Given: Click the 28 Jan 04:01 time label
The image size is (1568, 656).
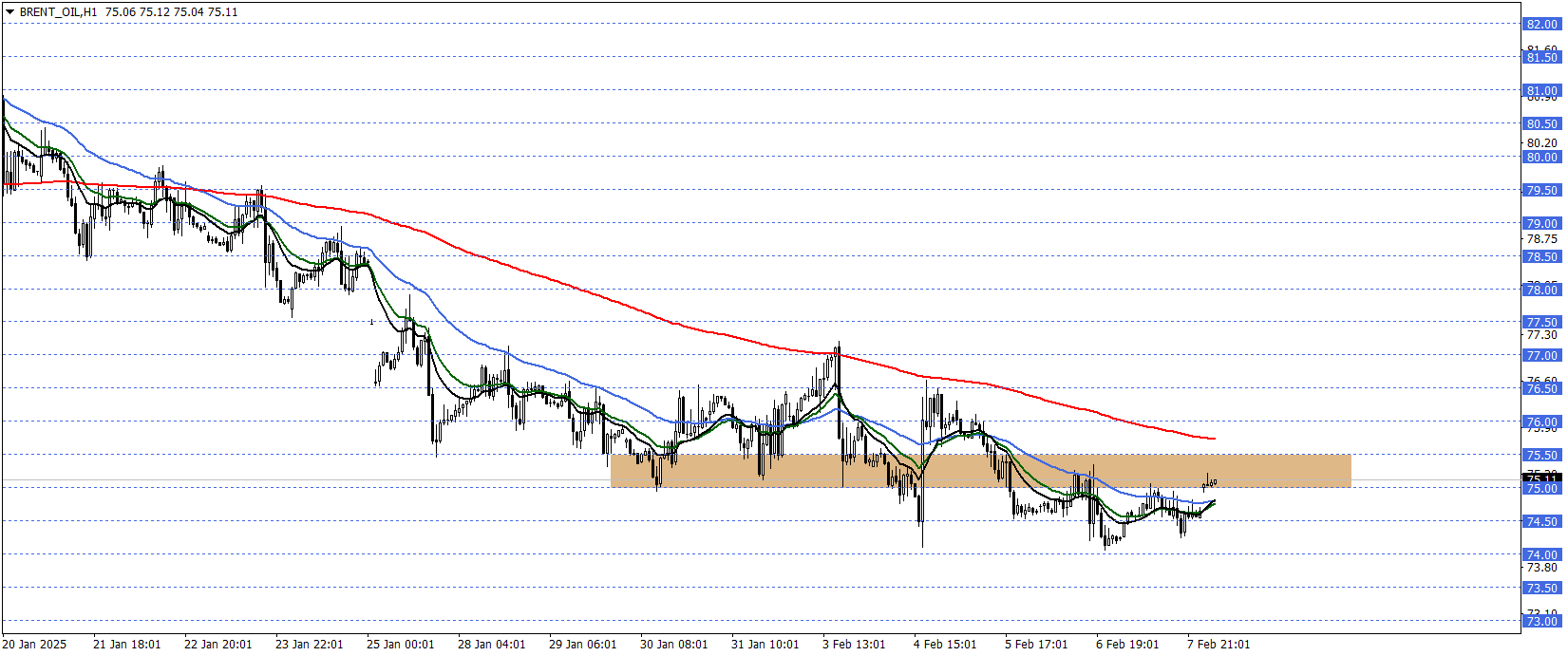Looking at the screenshot, I should pos(491,645).
